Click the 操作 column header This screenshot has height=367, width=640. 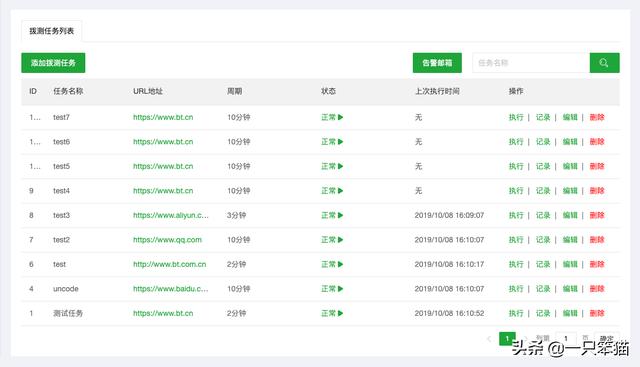(x=516, y=91)
